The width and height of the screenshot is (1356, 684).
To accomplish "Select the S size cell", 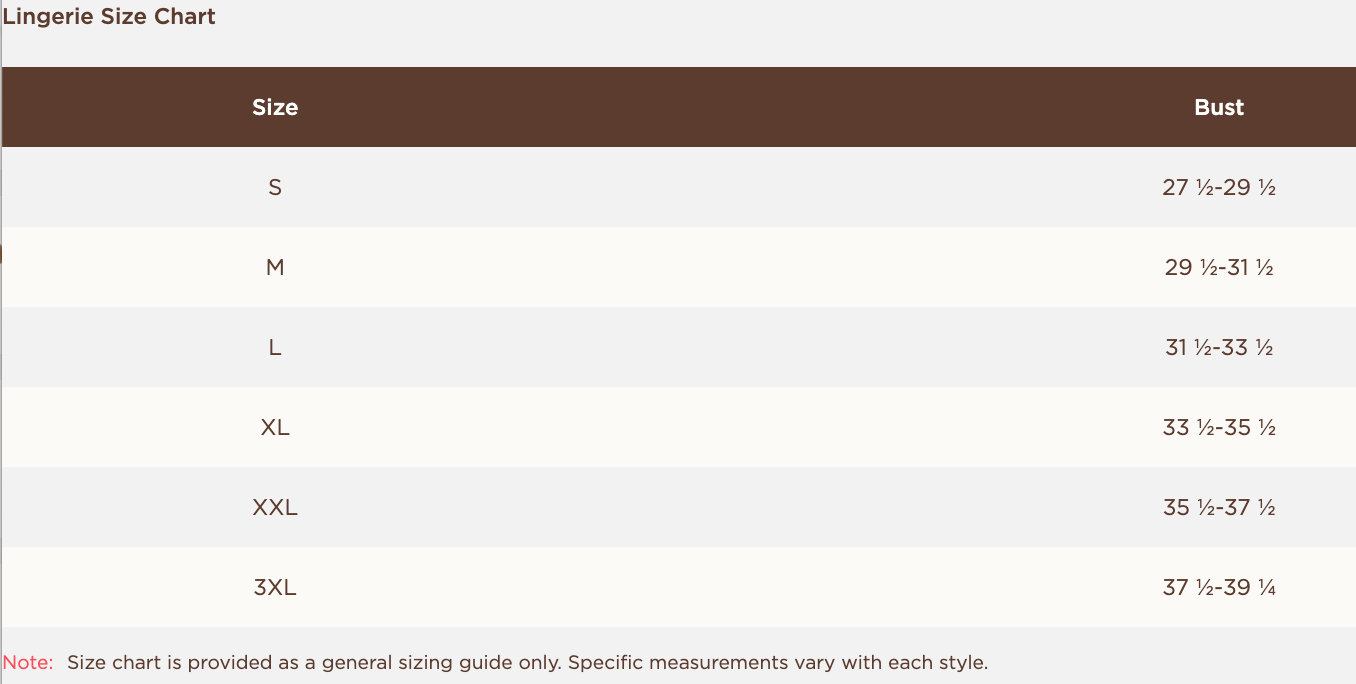I will [x=275, y=187].
